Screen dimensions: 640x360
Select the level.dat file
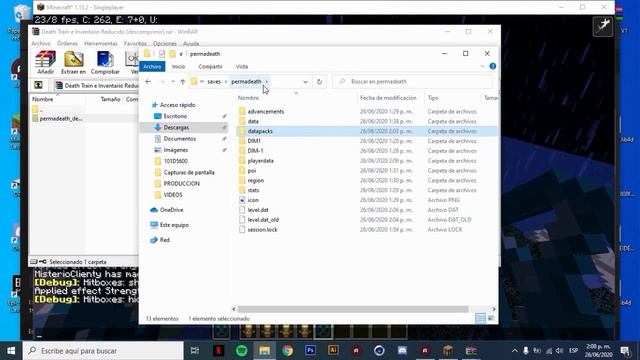tap(258, 210)
